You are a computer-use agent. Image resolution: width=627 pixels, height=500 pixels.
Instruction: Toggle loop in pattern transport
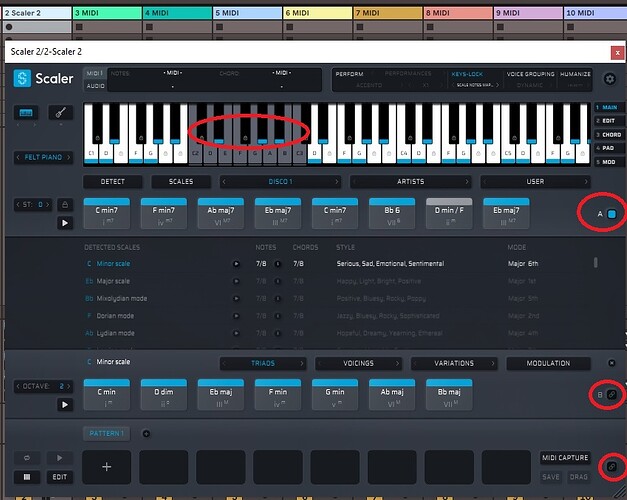[27, 458]
